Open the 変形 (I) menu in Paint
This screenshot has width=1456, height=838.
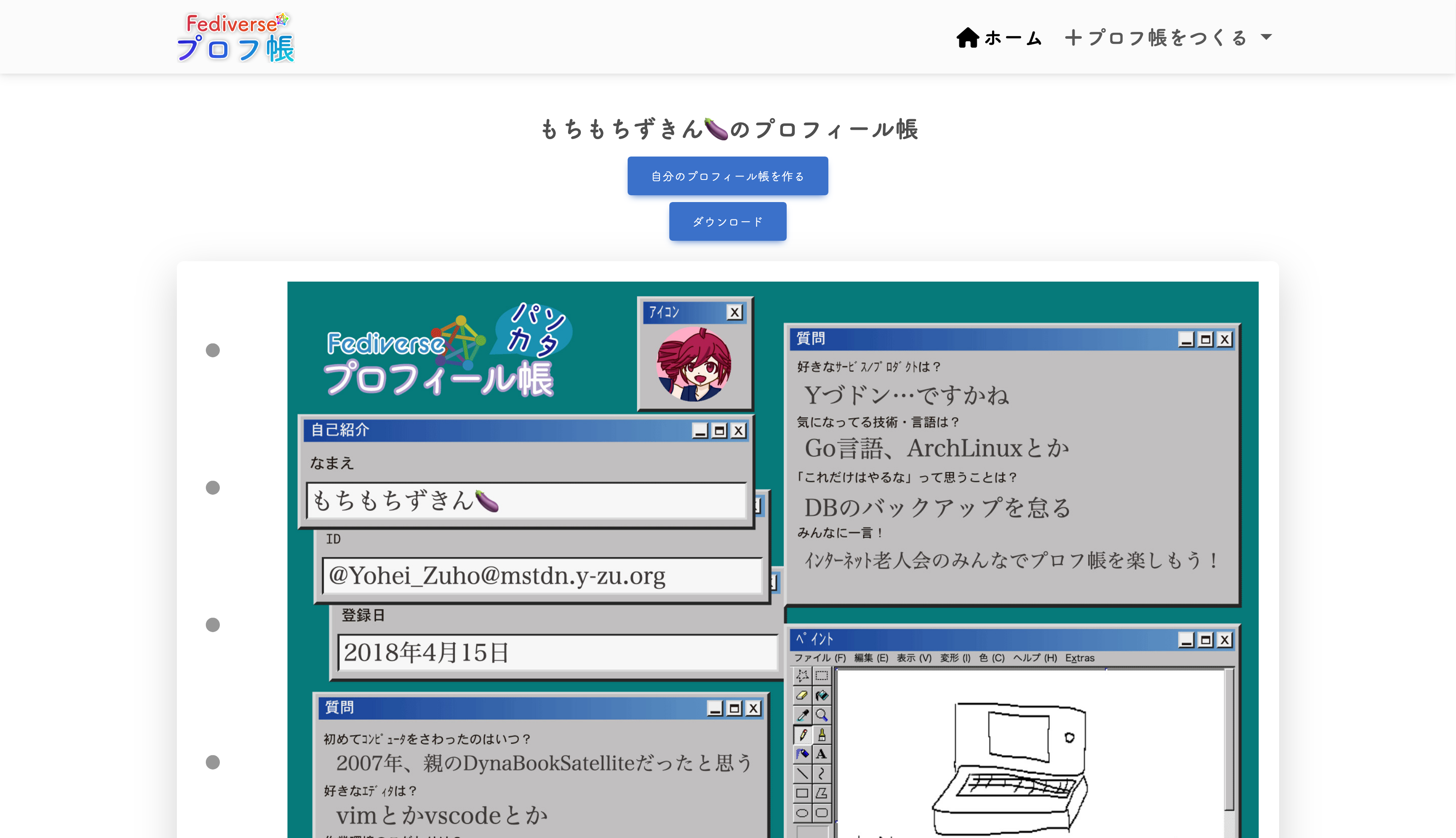pos(955,658)
